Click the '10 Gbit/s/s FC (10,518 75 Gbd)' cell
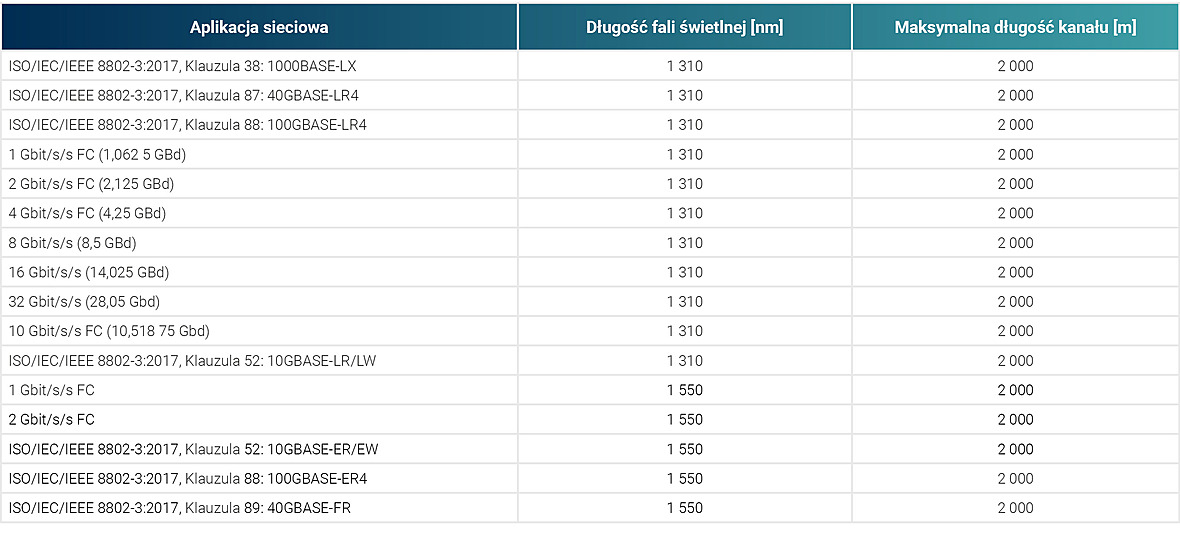This screenshot has width=1180, height=533. coord(259,330)
